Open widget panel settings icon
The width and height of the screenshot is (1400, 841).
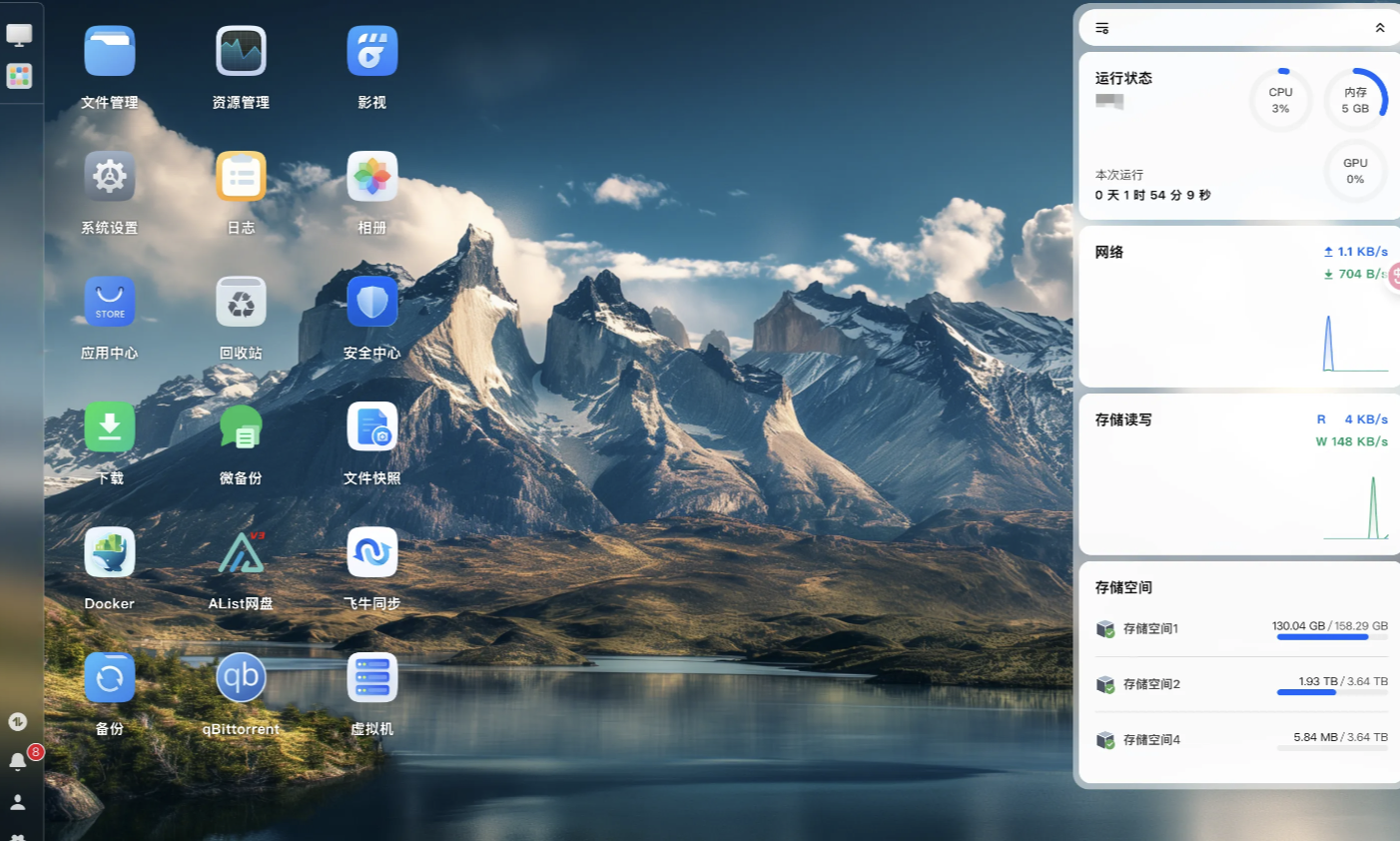click(x=1102, y=28)
